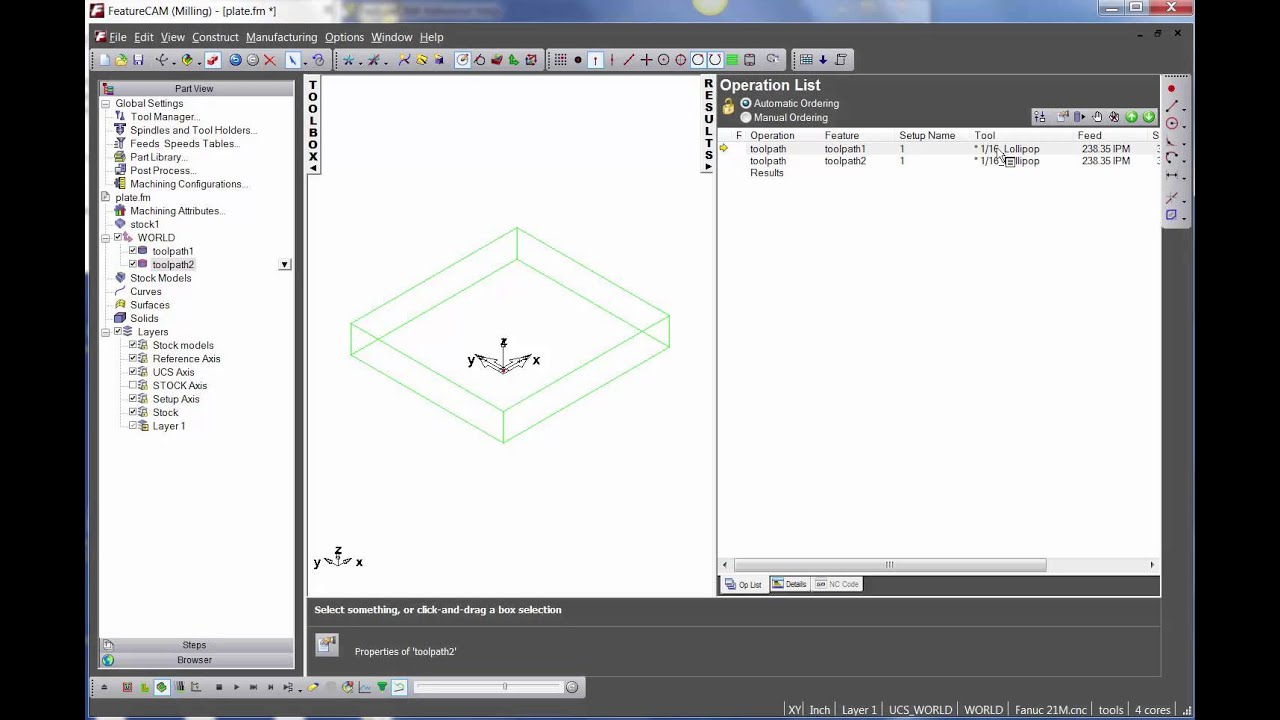Select the Dimension tool in right toolbar
Screen dimensions: 1280x720
pyautogui.click(x=1172, y=175)
